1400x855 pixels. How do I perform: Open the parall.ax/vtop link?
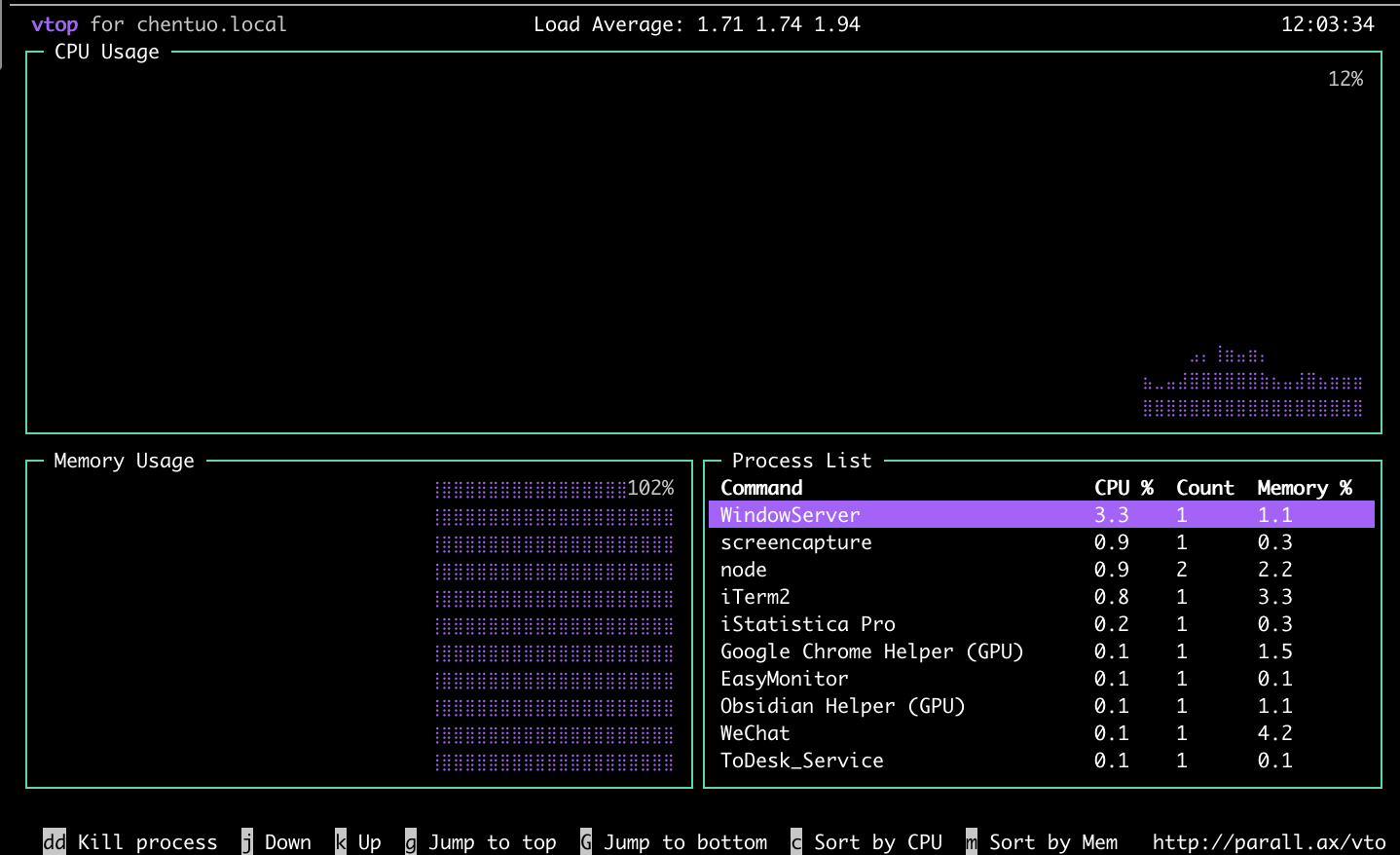pos(1269,842)
